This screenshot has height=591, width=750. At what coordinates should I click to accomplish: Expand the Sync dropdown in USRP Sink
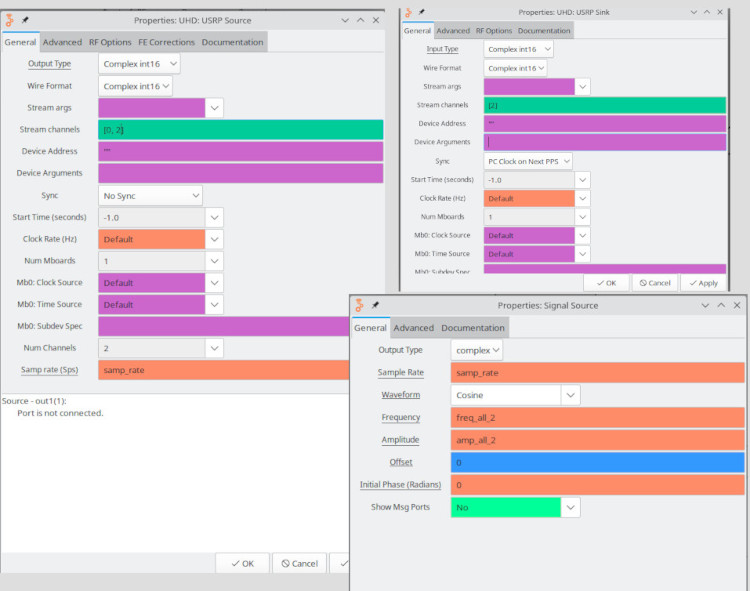pyautogui.click(x=528, y=161)
